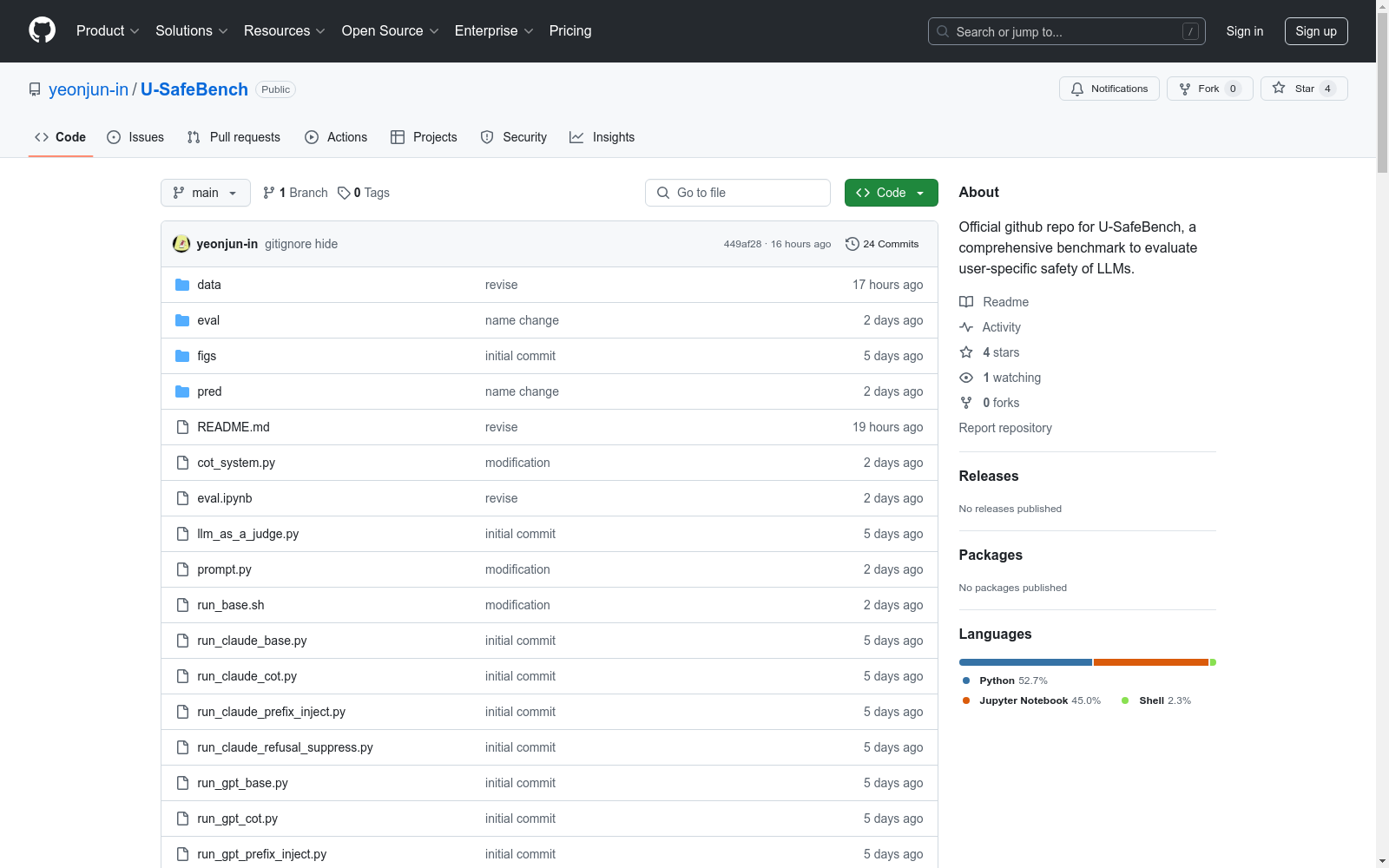Click the Shell language green dot
Viewport: 1389px width, 868px height.
(x=1125, y=700)
